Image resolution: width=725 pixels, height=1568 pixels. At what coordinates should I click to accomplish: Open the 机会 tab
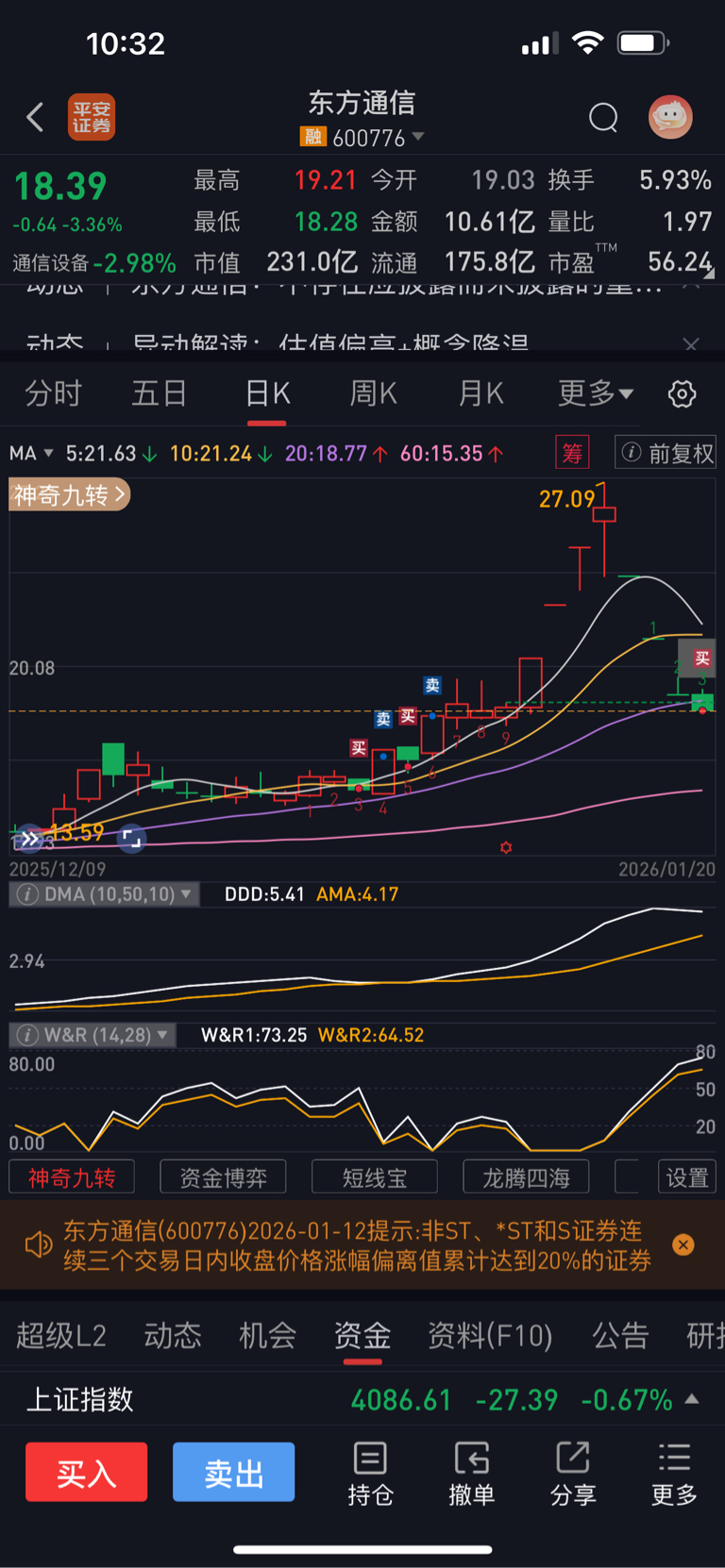point(267,1336)
